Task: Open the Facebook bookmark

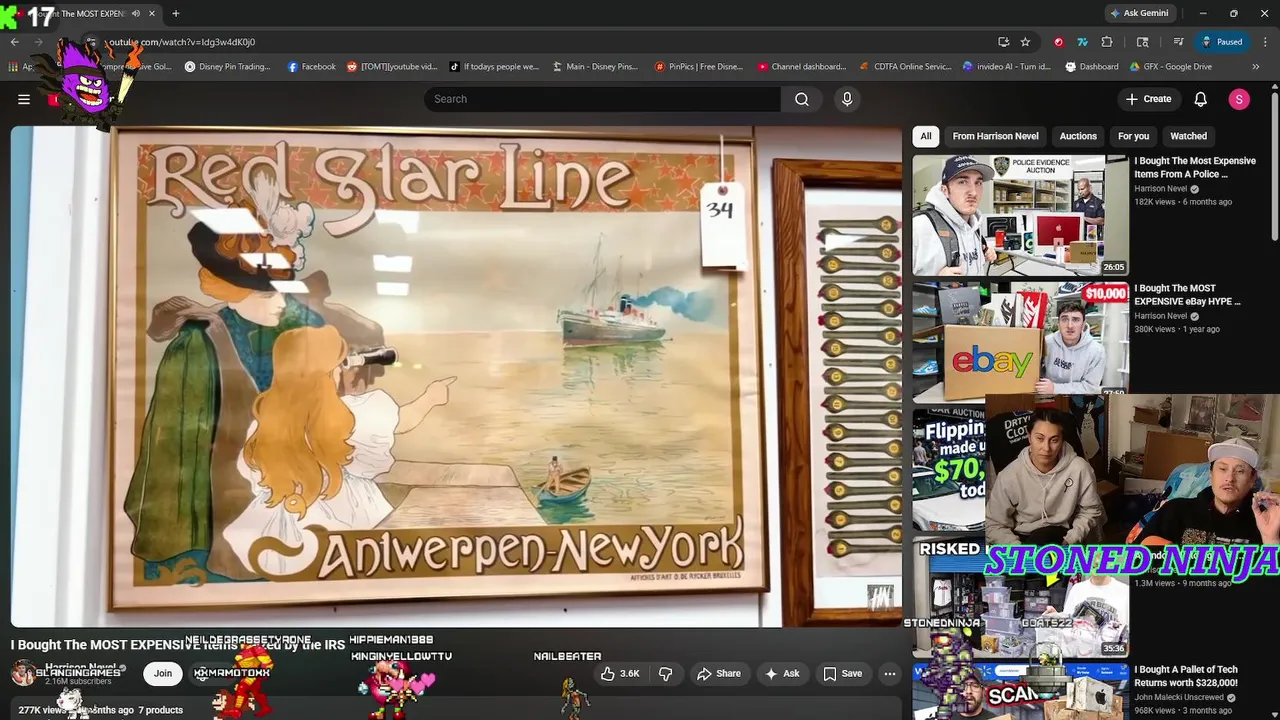Action: (311, 67)
